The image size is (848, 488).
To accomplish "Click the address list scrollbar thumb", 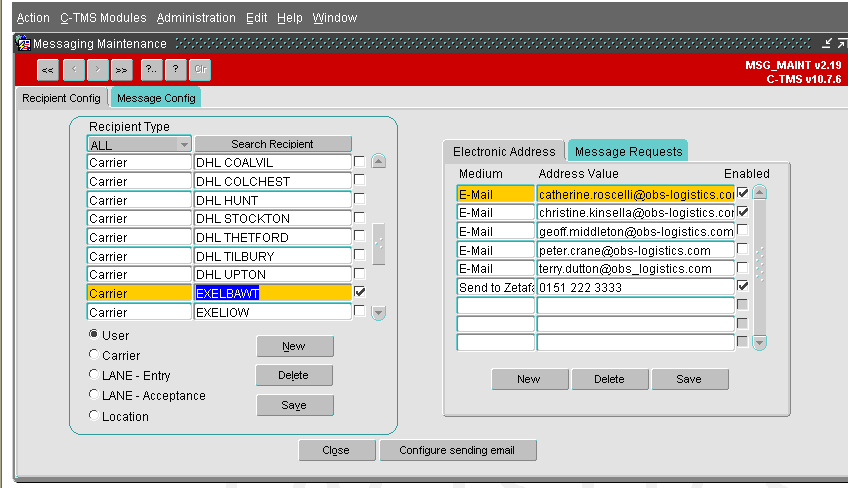I will tap(760, 268).
